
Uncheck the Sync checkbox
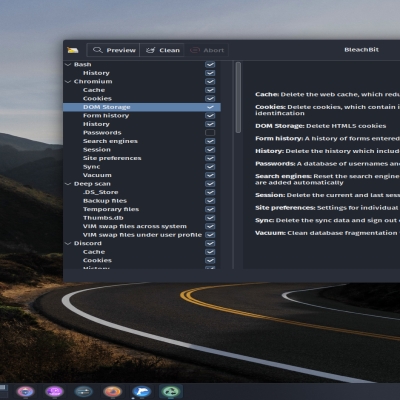coord(210,167)
